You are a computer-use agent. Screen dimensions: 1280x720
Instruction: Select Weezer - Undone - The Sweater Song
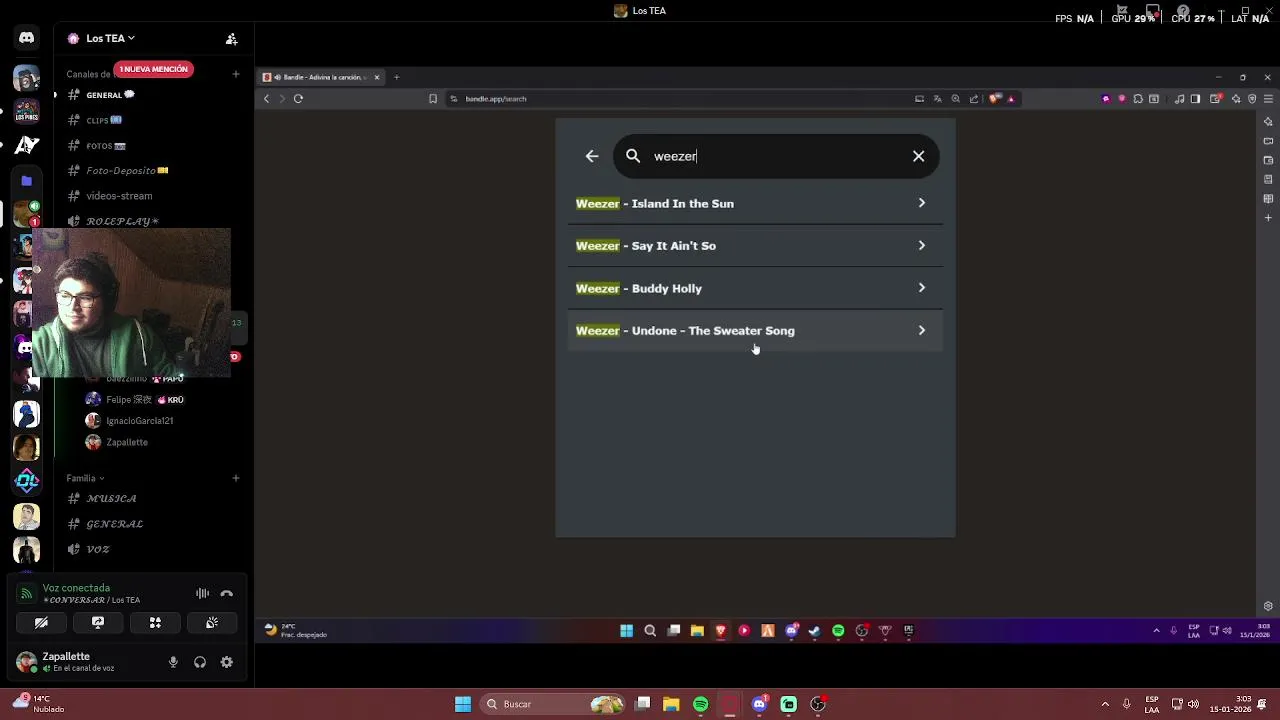click(755, 331)
